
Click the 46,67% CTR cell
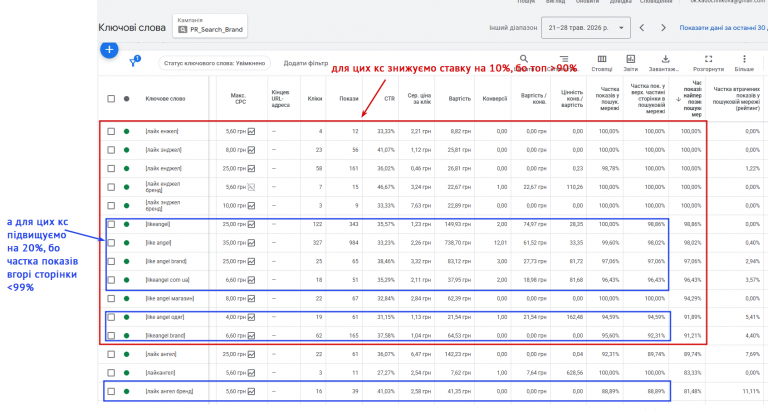click(386, 187)
